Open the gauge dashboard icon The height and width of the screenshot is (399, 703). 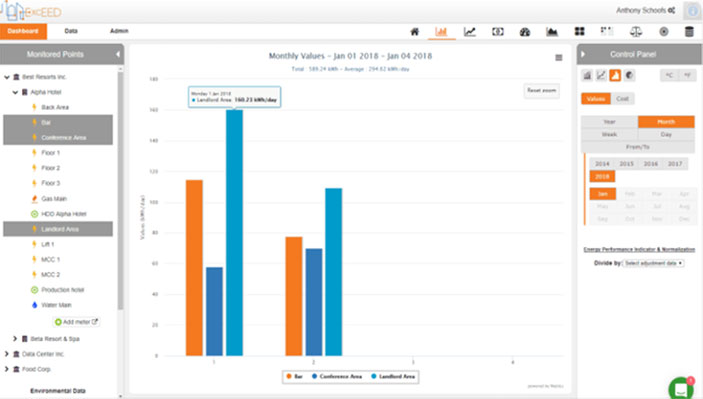click(525, 31)
